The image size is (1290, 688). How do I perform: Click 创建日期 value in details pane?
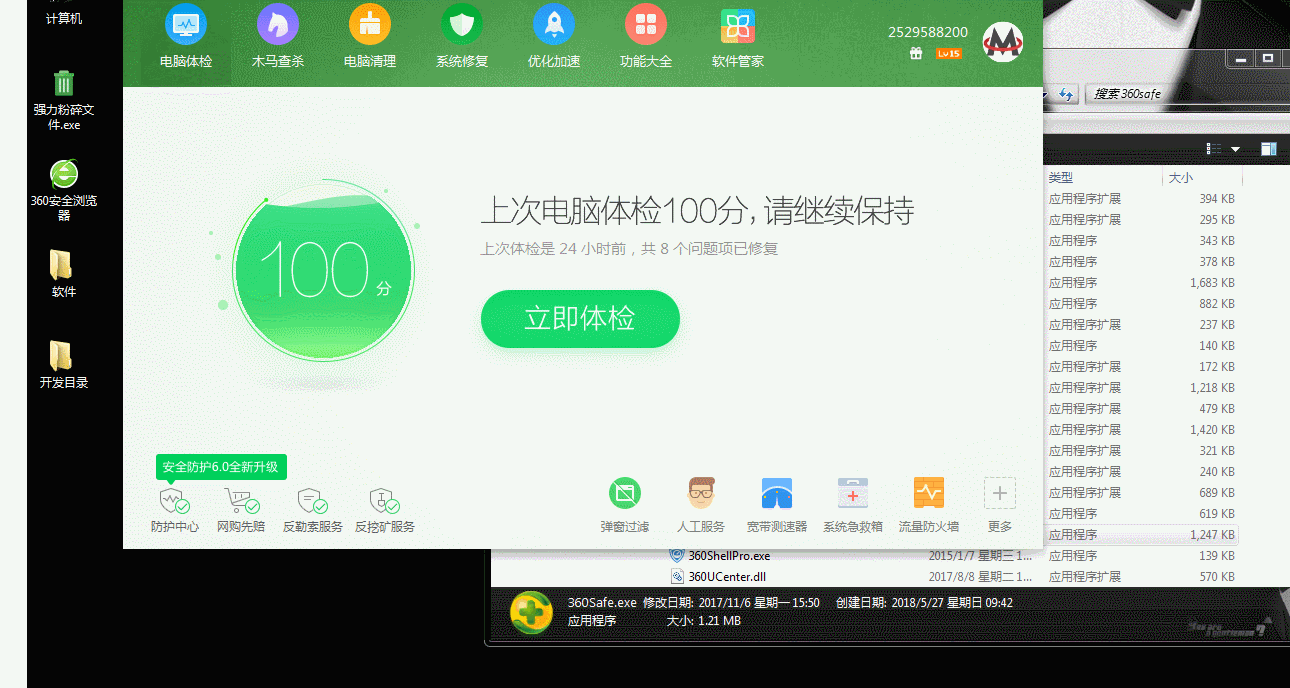952,603
